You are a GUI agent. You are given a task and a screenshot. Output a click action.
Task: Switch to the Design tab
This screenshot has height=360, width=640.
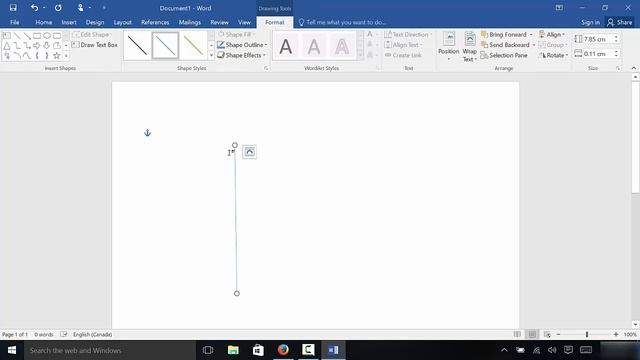95,22
